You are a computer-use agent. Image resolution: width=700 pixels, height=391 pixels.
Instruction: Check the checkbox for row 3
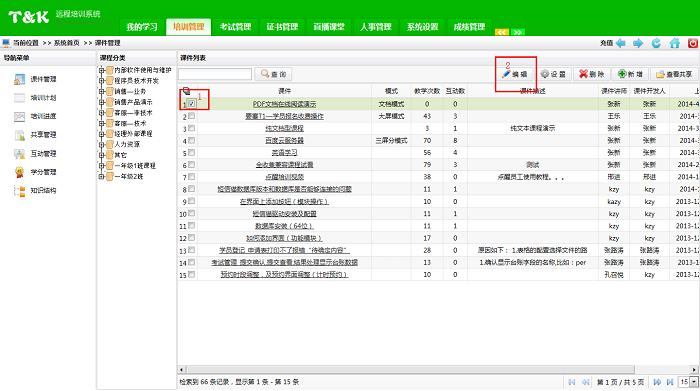tap(192, 128)
